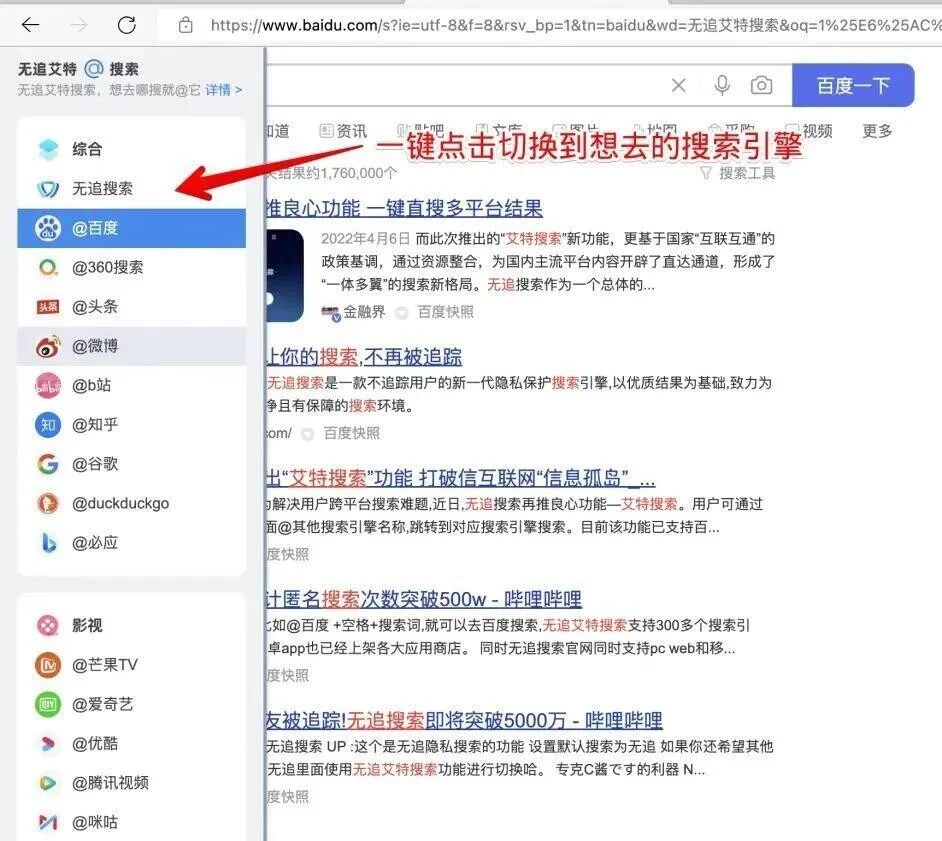Image resolution: width=942 pixels, height=841 pixels.
Task: Switch to @优酷 search
Action: click(131, 744)
